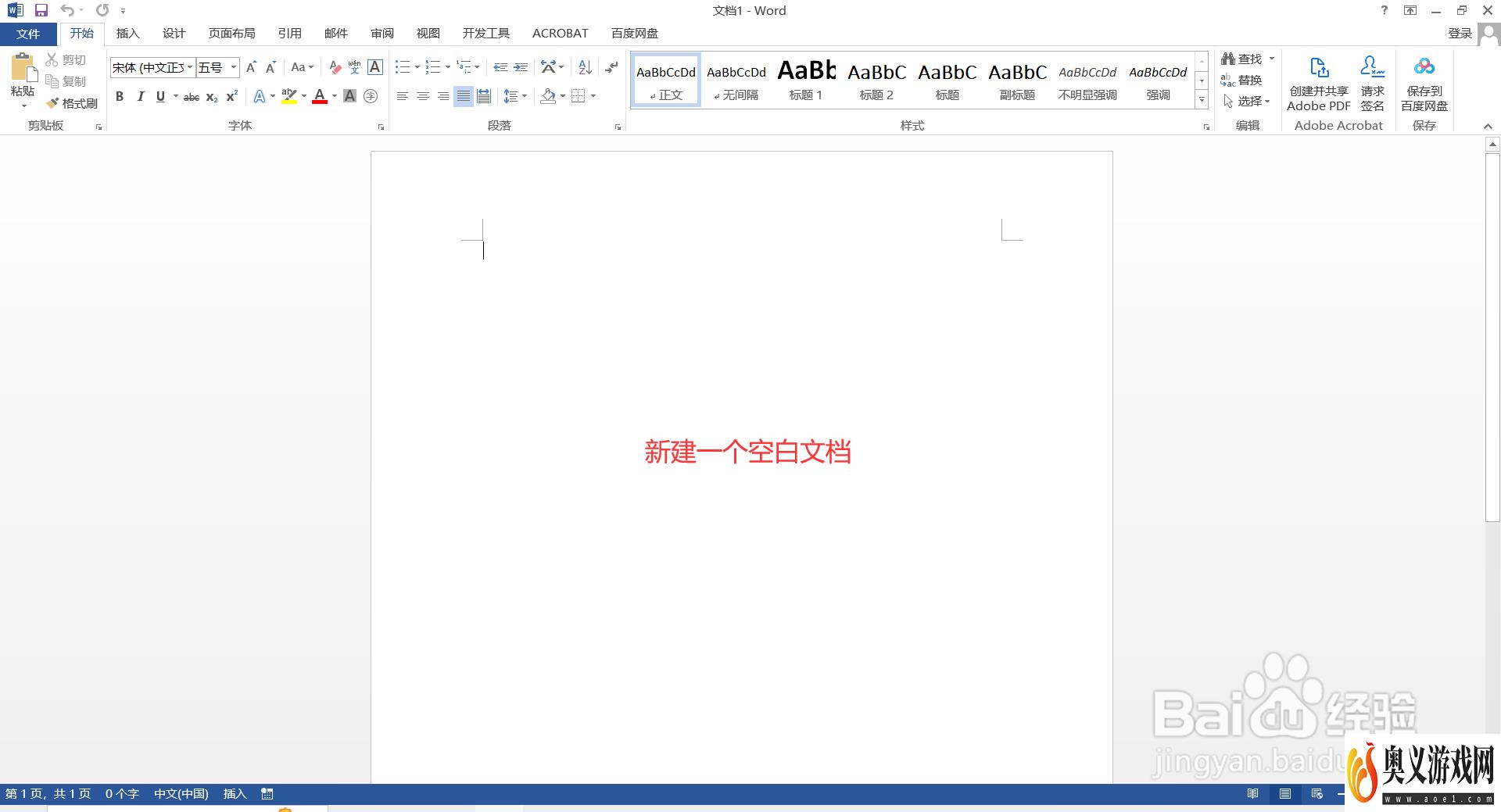The height and width of the screenshot is (812, 1501).
Task: Switch to the Review (审阅) tab
Action: [x=382, y=34]
